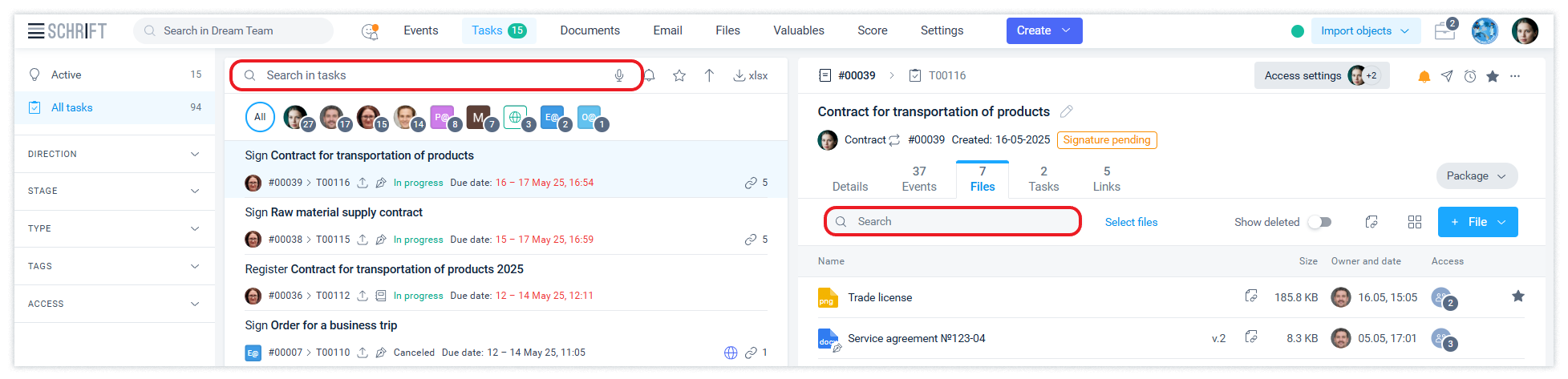This screenshot has width=1568, height=379.
Task: Click the alarm clock reminder icon
Action: pyautogui.click(x=1469, y=76)
